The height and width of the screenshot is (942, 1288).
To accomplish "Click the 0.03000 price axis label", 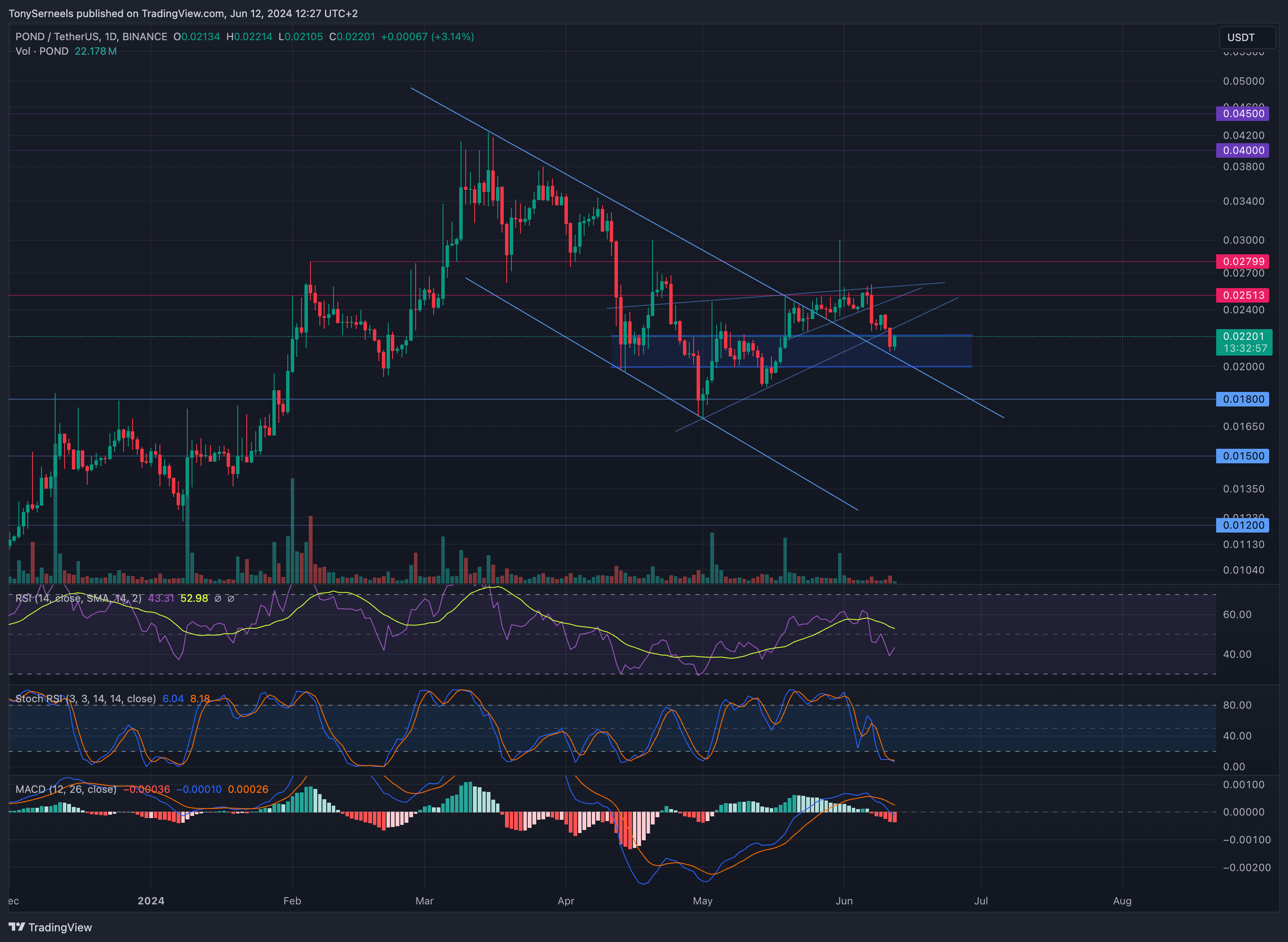I will pyautogui.click(x=1244, y=240).
